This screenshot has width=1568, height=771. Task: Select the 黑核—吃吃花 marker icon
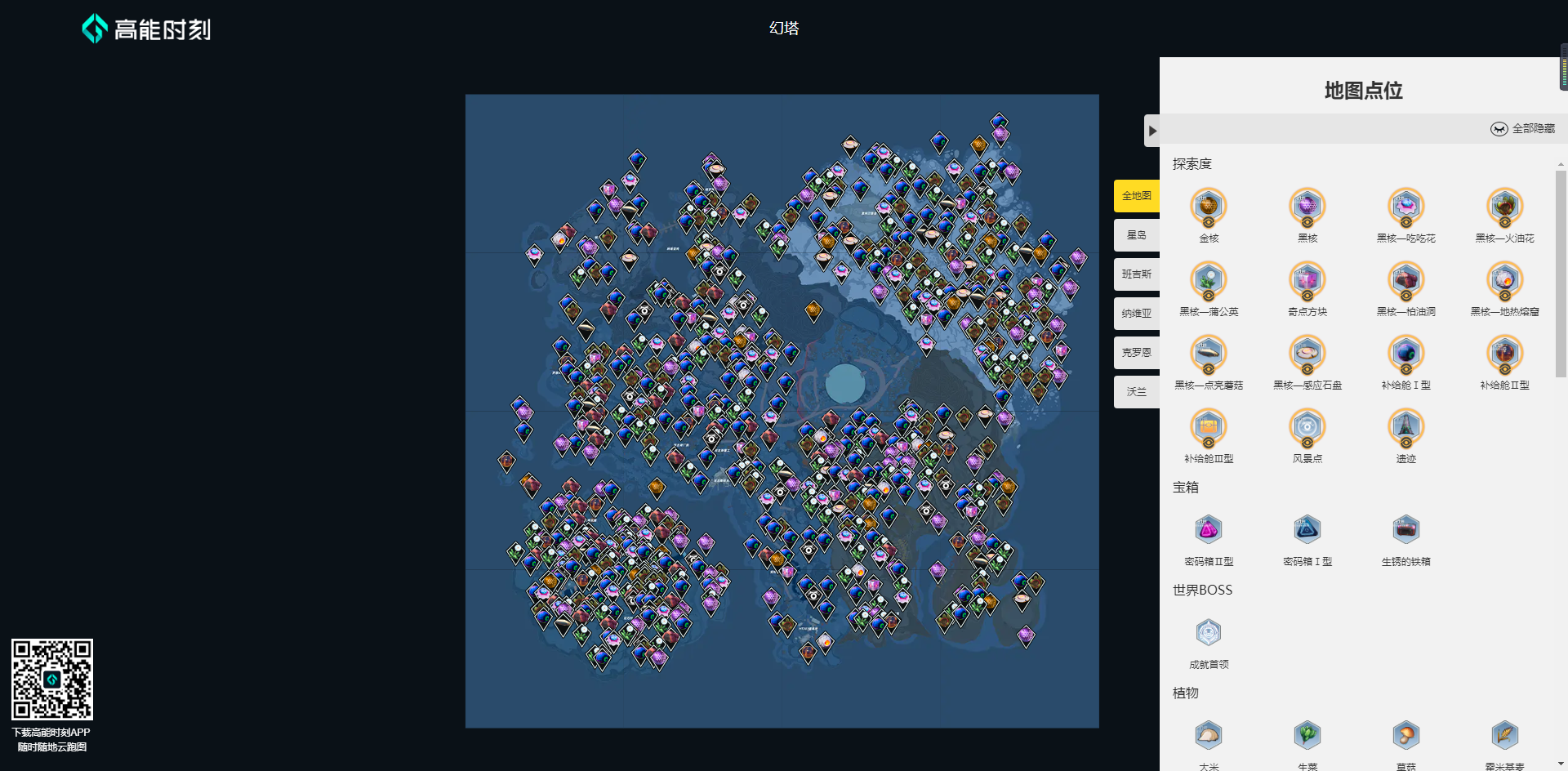[x=1406, y=207]
